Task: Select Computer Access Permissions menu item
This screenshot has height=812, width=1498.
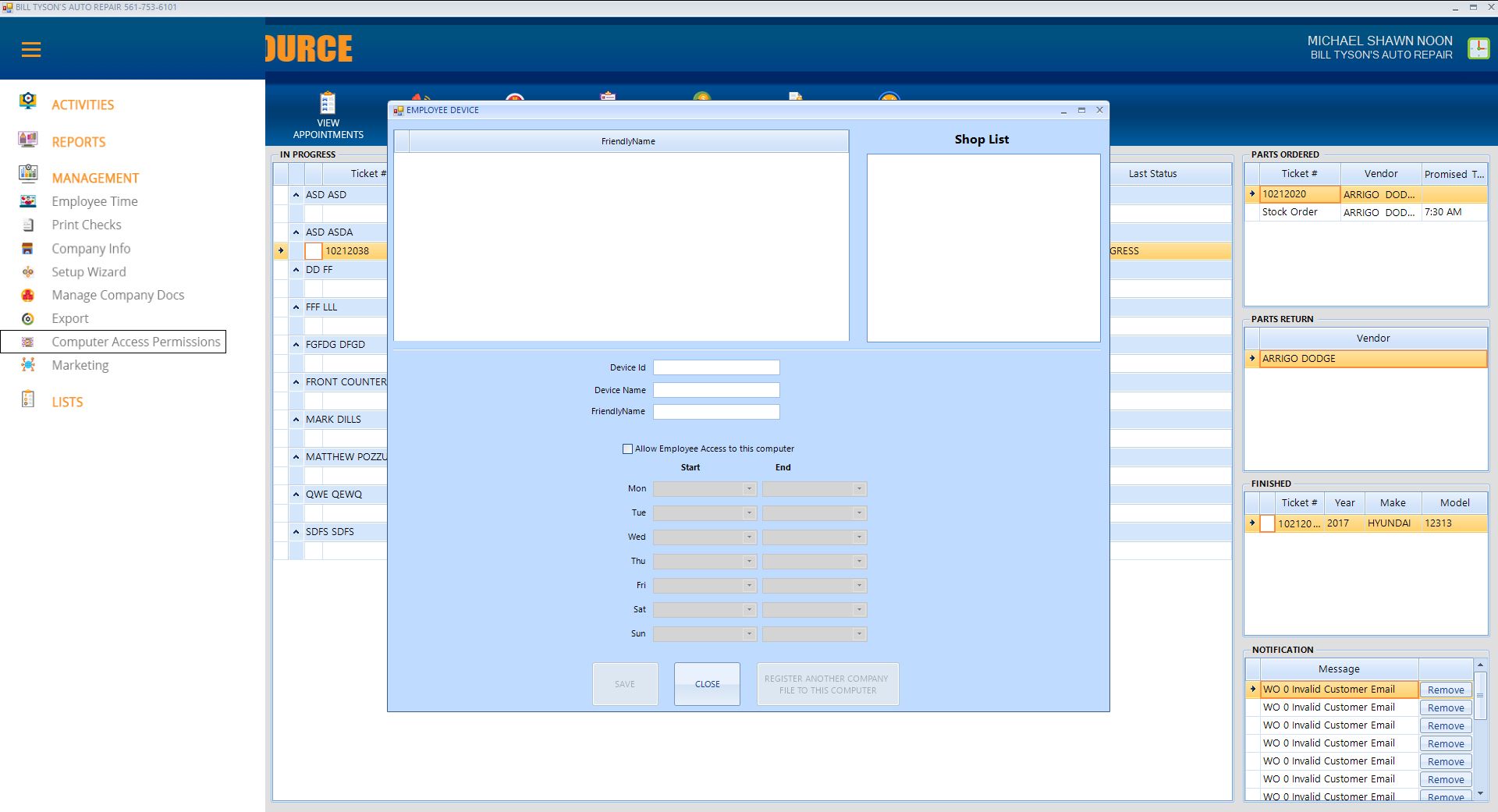Action: 136,342
